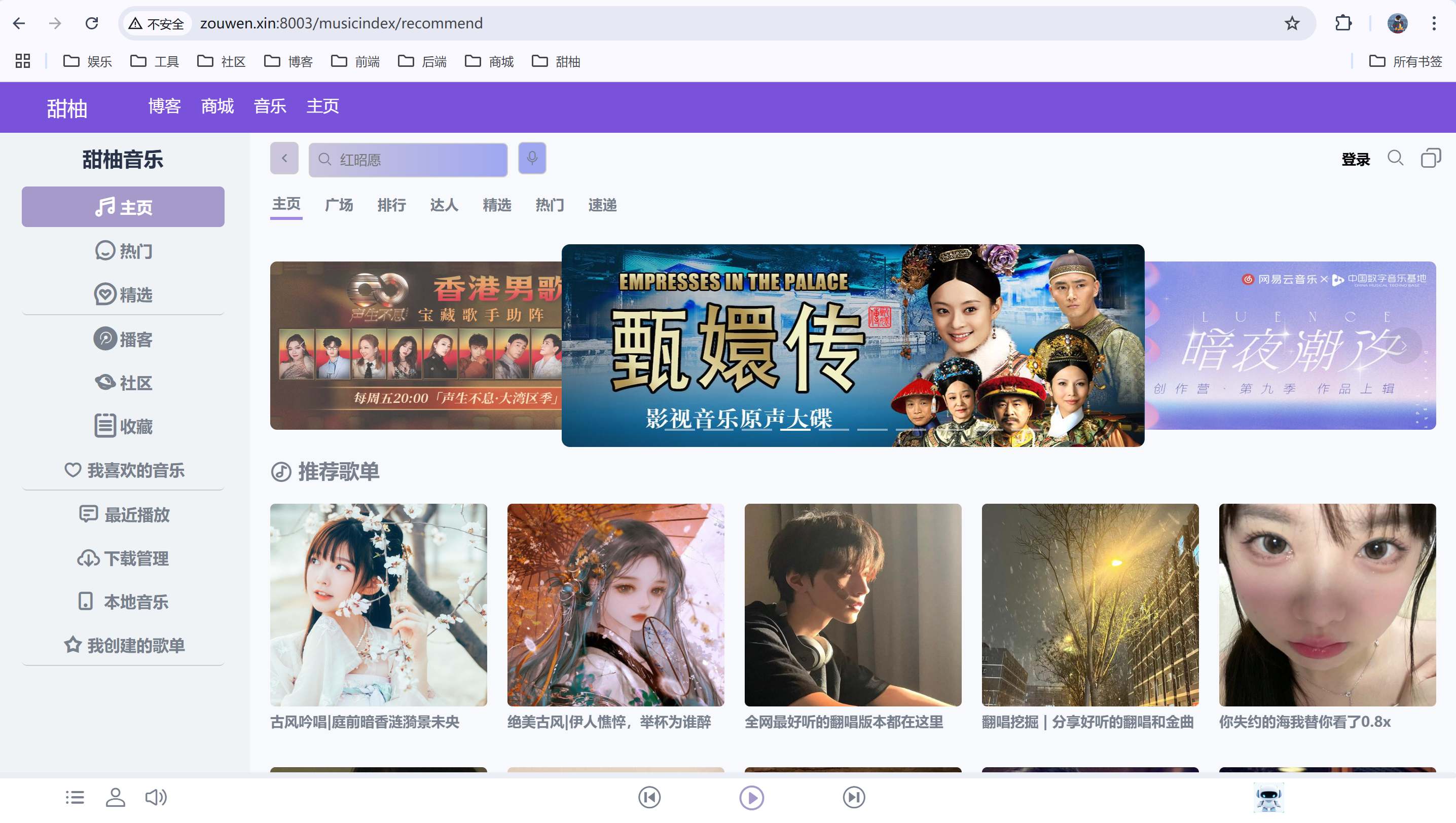The image size is (1456, 823).
Task: Skip to previous track
Action: pyautogui.click(x=649, y=797)
